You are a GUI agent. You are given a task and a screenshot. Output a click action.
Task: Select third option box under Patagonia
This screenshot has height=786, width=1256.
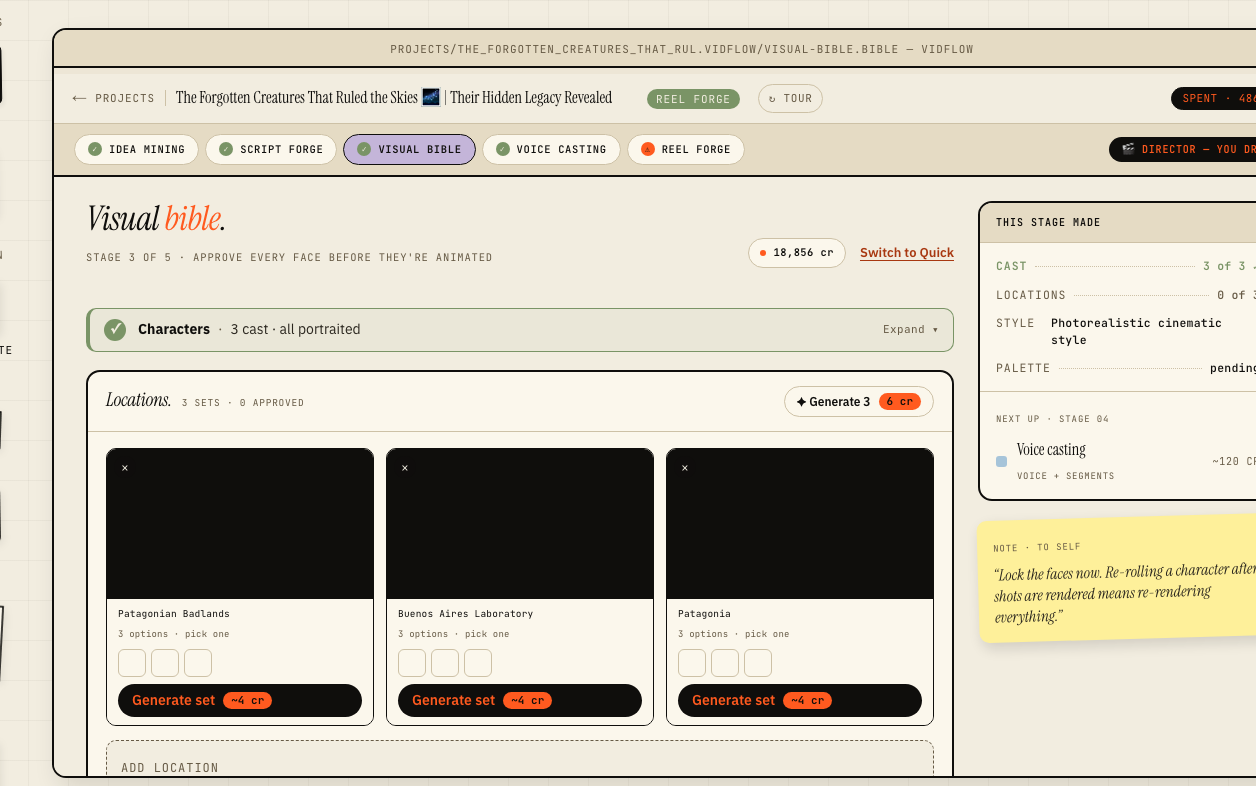pos(758,663)
